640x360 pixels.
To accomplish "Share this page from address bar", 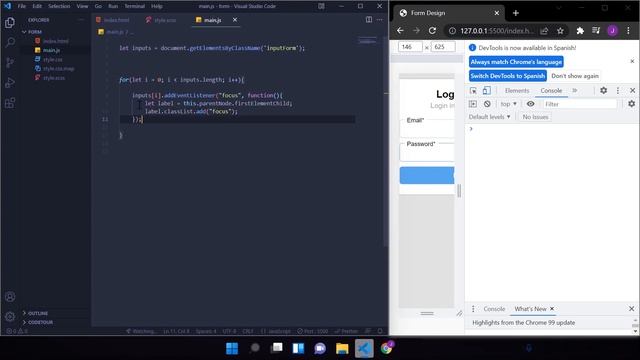I will click(544, 31).
